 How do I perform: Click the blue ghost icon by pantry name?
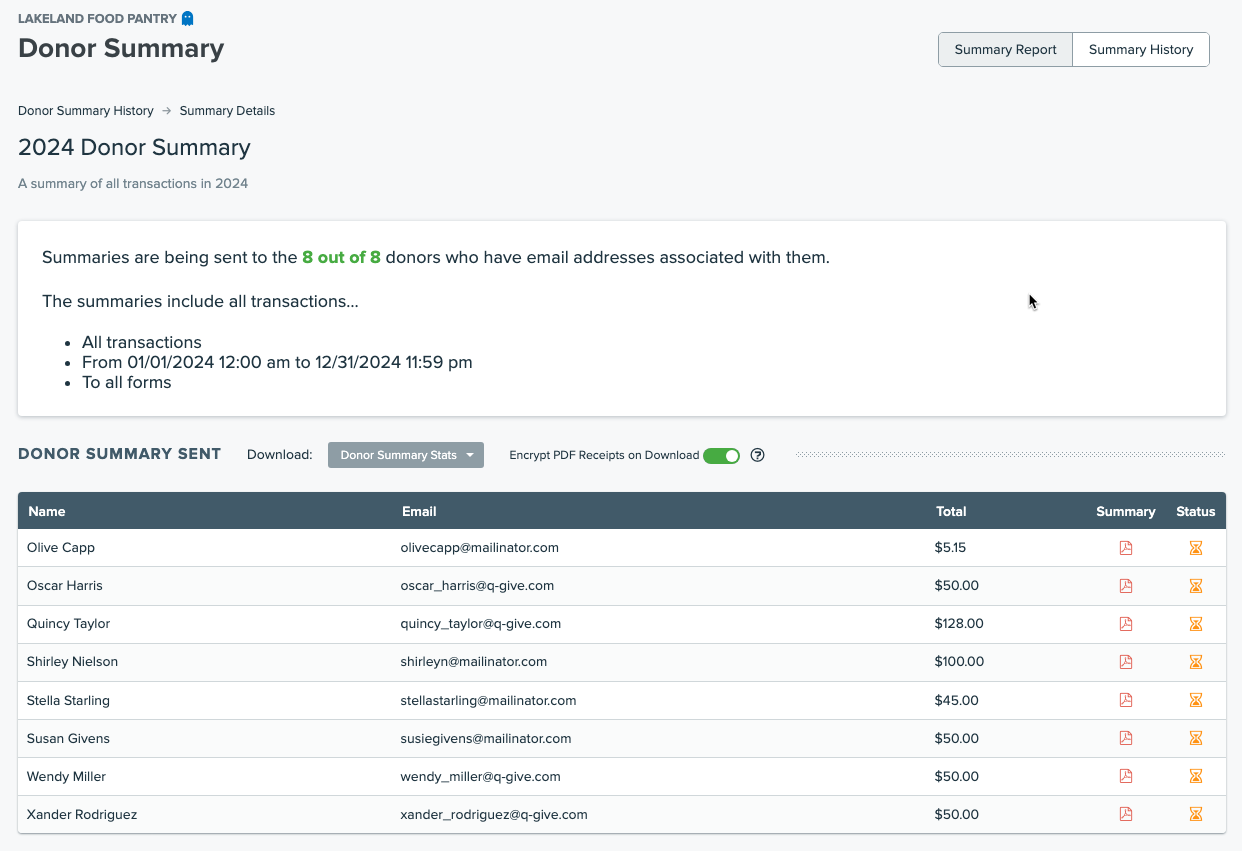click(x=187, y=18)
